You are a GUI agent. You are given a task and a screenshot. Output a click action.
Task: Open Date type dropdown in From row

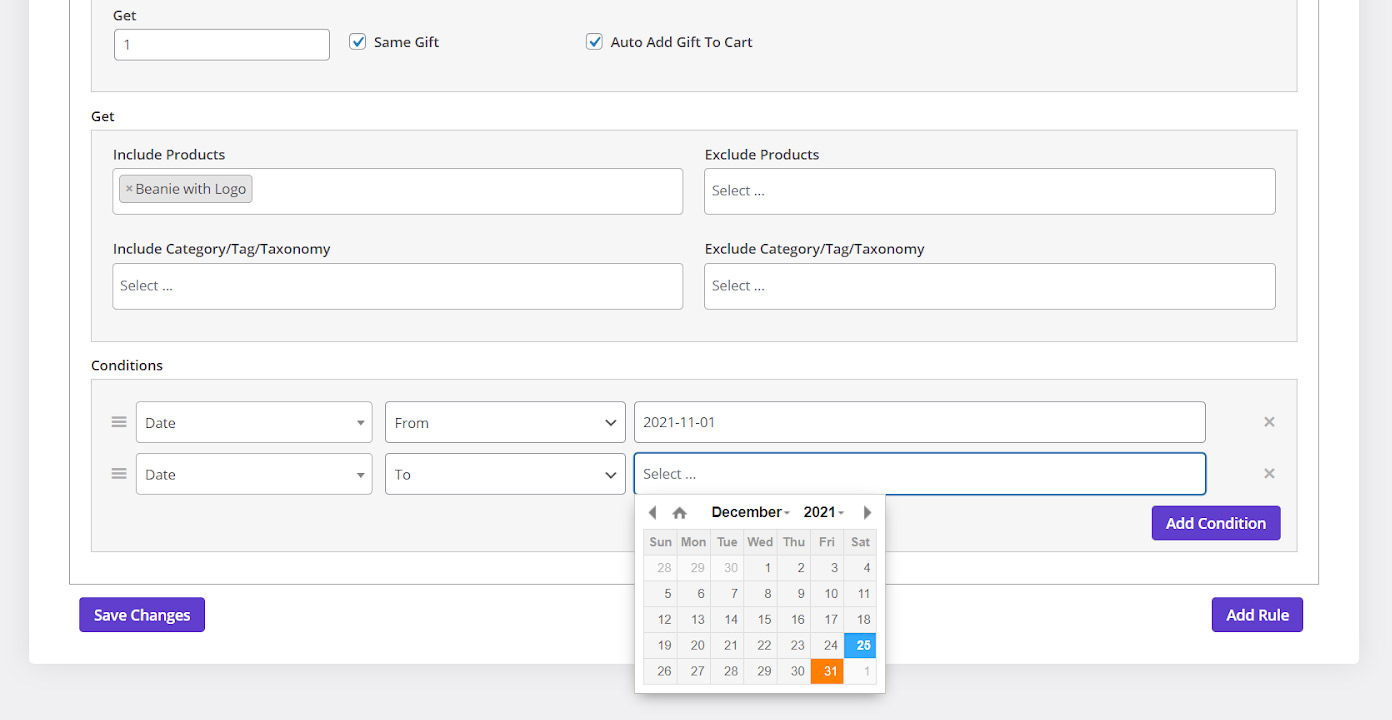click(254, 422)
